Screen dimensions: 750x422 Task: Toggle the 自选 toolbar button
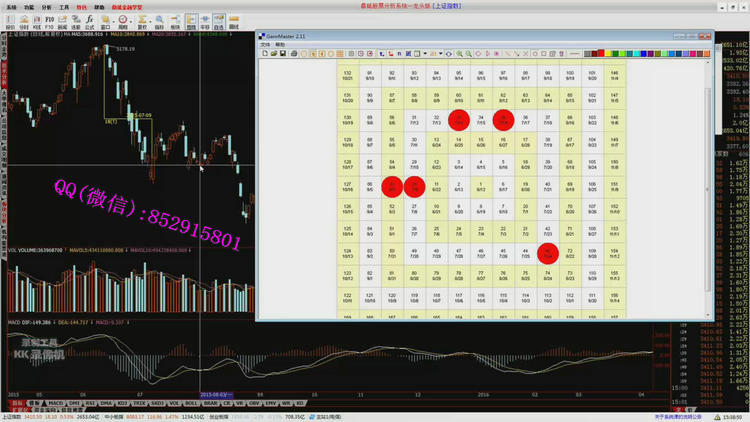click(x=219, y=22)
